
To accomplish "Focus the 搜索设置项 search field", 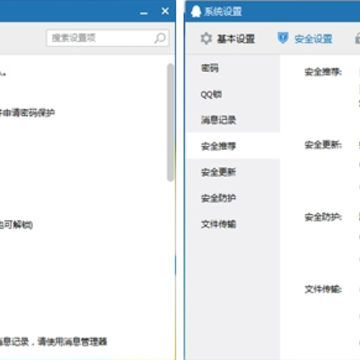I will (x=108, y=38).
